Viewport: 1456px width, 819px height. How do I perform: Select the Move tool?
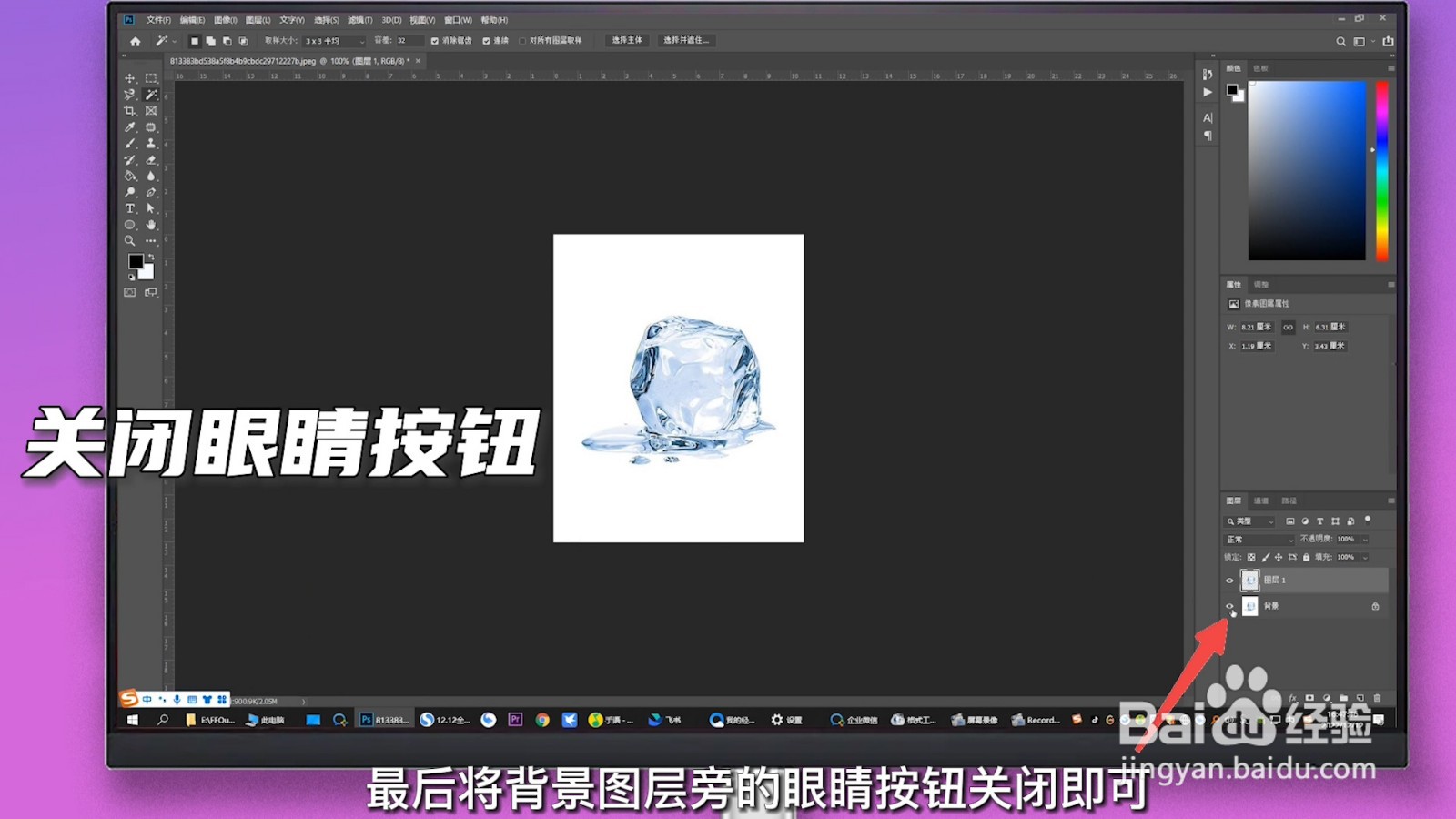[129, 79]
